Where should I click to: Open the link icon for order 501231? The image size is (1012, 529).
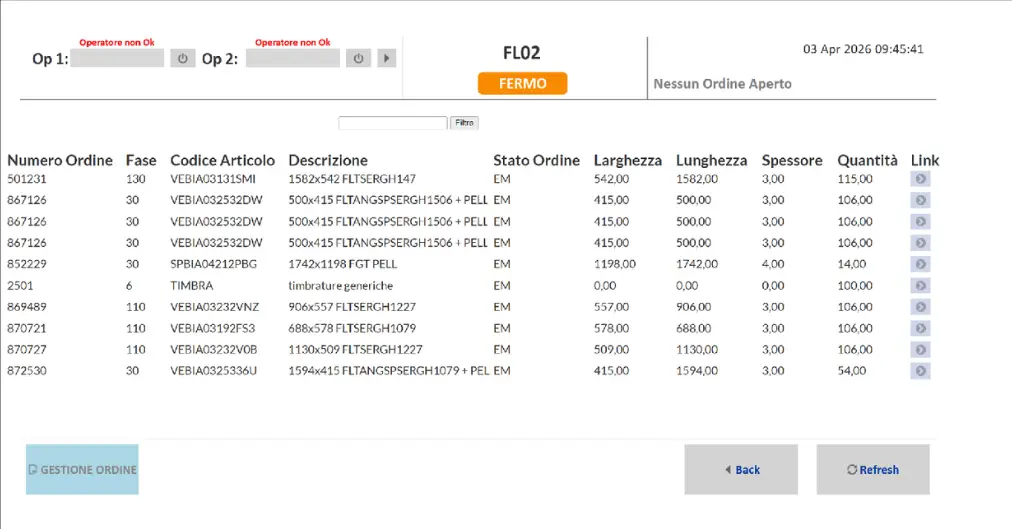(x=920, y=179)
